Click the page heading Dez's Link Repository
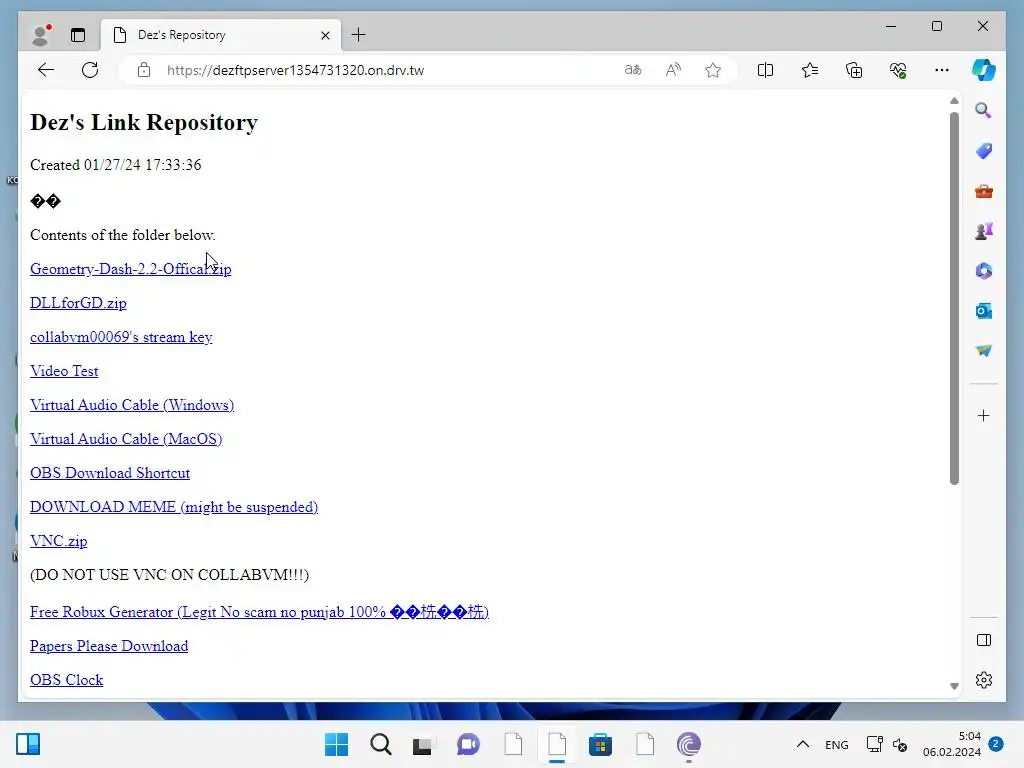The image size is (1024, 768). pos(144,123)
